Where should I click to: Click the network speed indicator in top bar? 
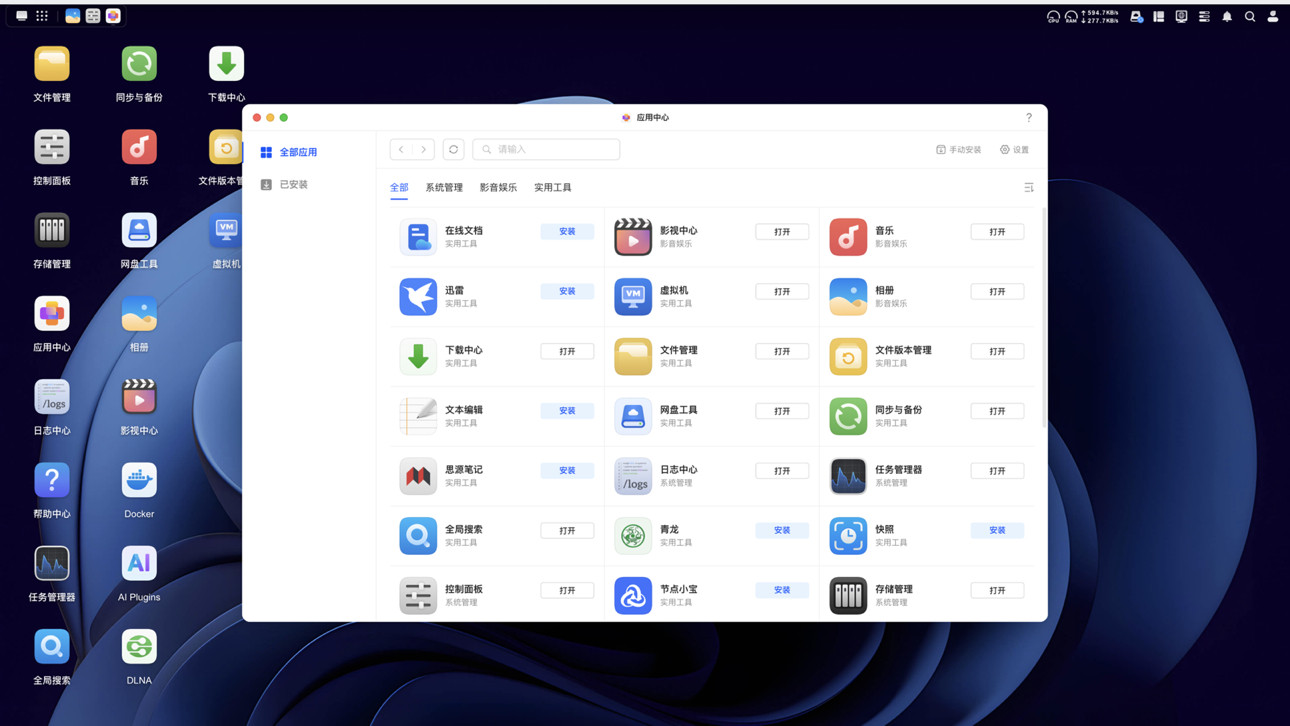[x=1100, y=17]
